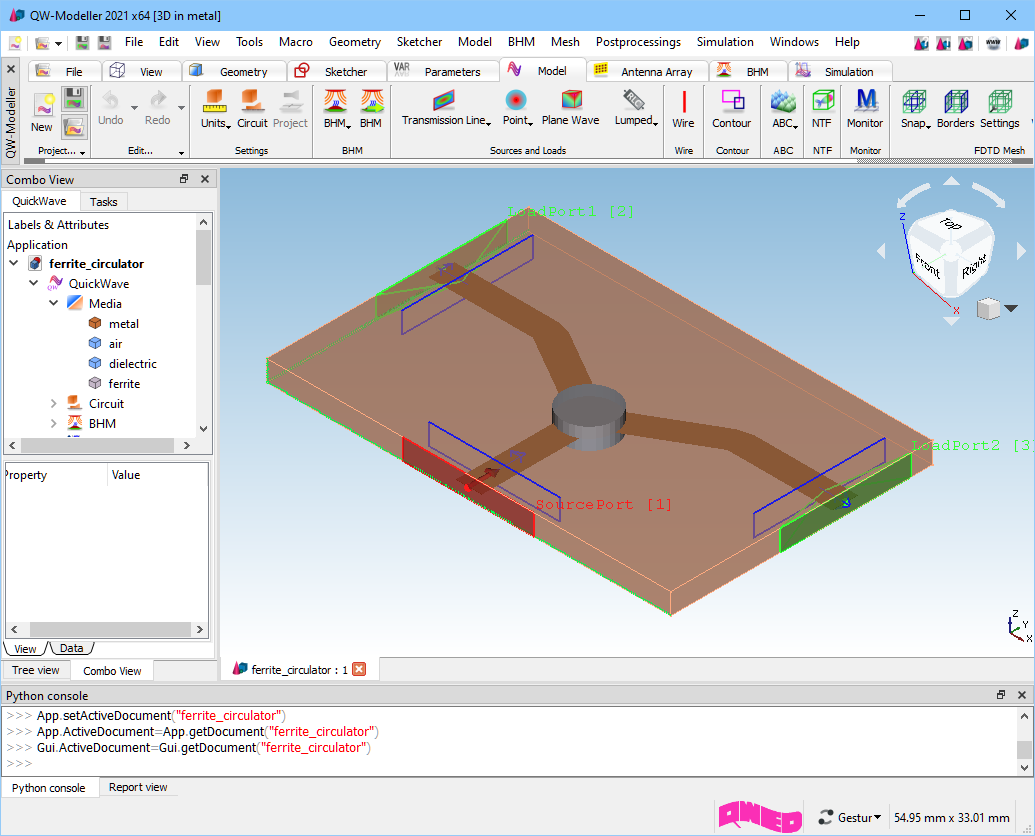Open the Tasks tab in Combo View

click(x=104, y=202)
